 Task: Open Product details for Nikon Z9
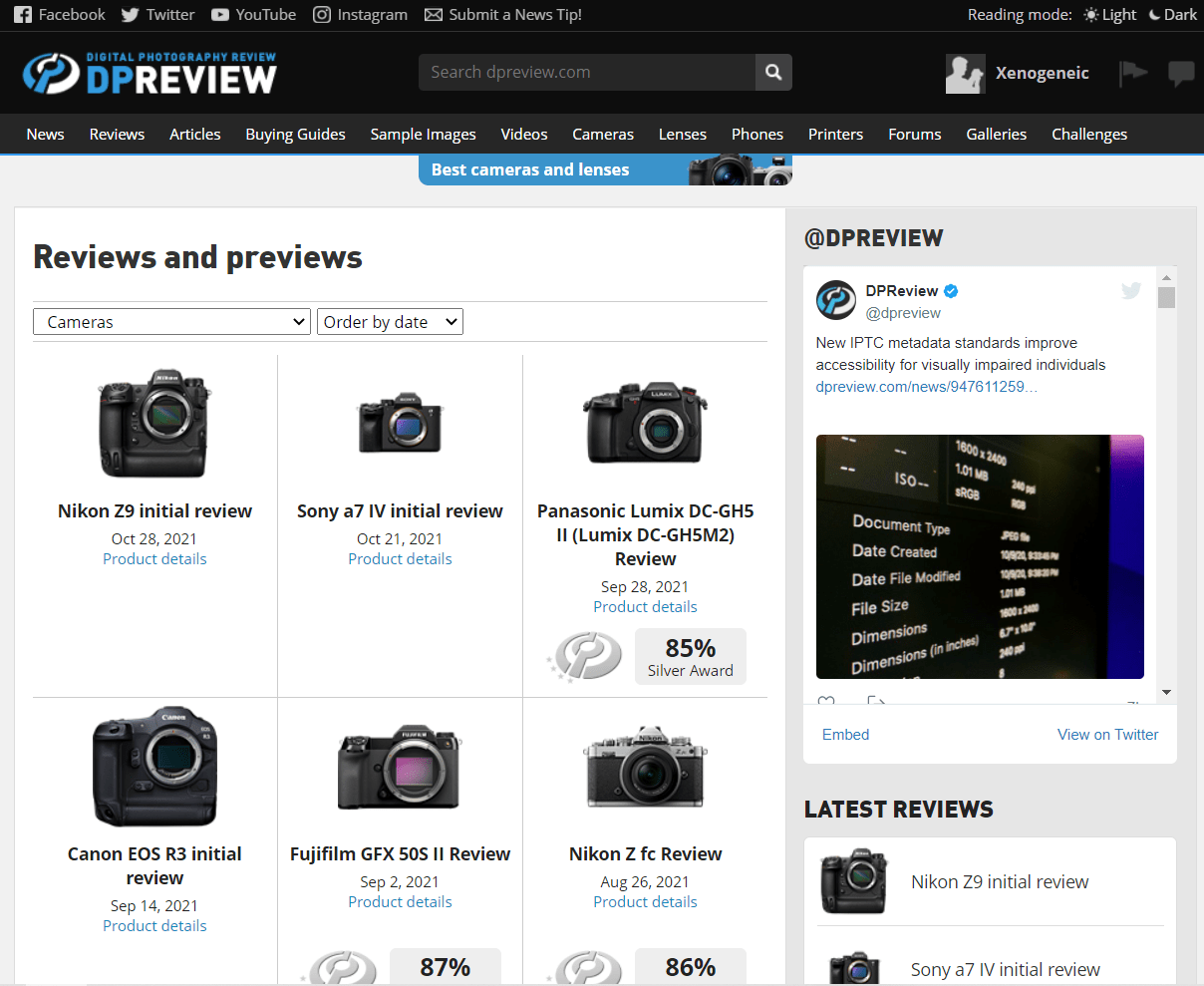(x=154, y=558)
